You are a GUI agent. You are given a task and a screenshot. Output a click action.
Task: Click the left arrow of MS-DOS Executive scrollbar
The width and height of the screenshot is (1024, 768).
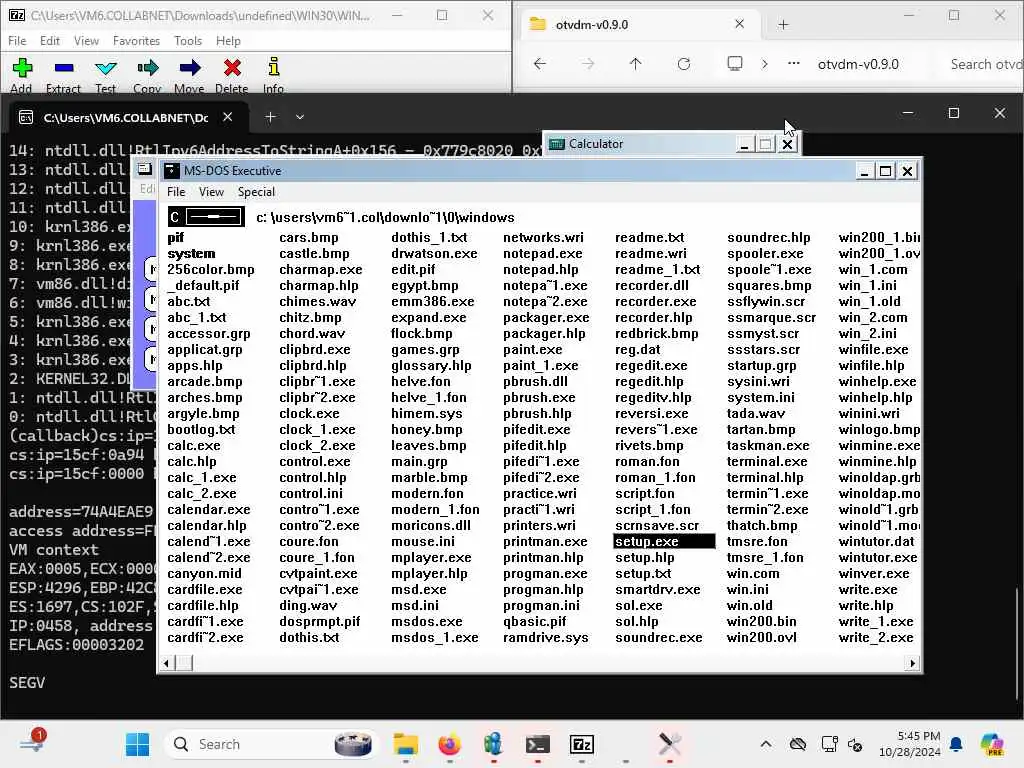[167, 664]
